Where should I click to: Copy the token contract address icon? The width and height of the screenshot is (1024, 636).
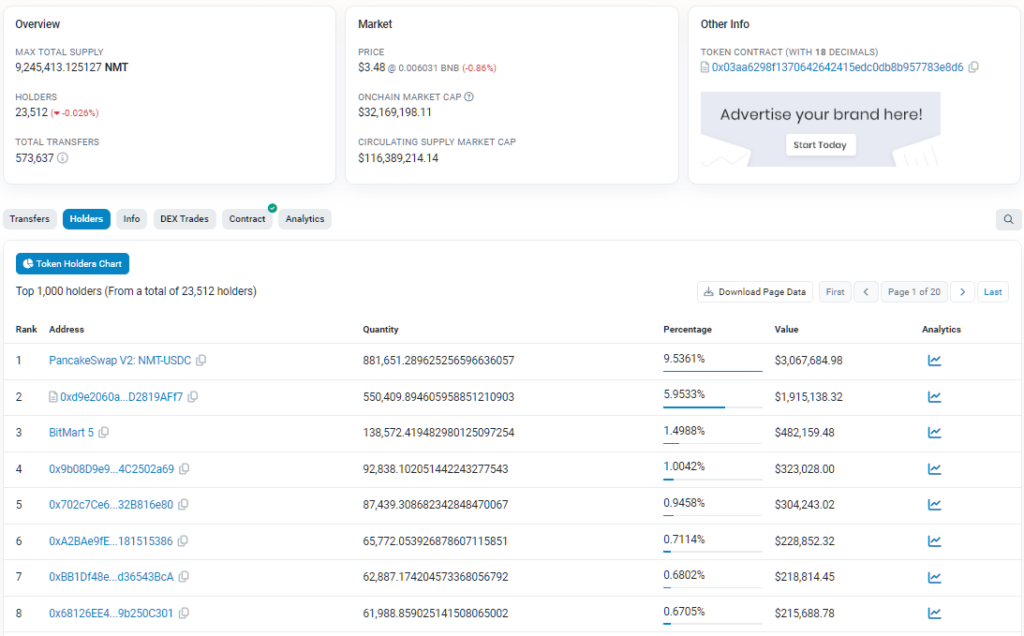974,67
